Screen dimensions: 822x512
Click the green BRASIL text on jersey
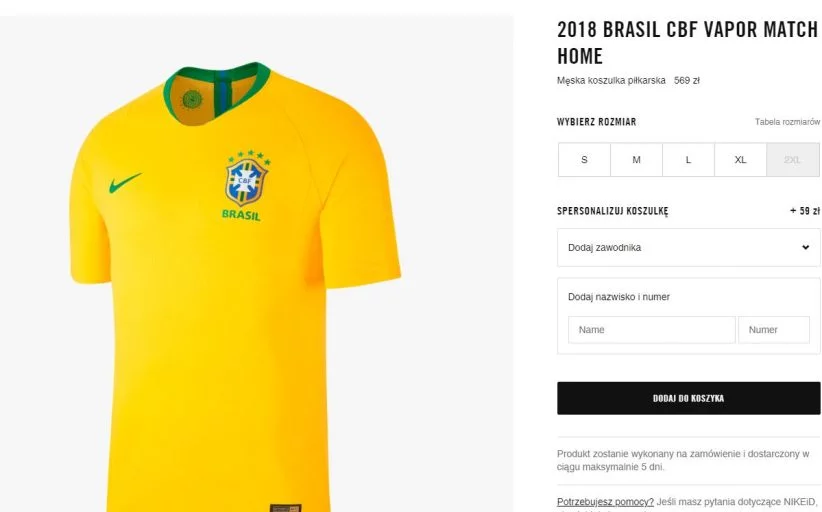pyautogui.click(x=241, y=215)
